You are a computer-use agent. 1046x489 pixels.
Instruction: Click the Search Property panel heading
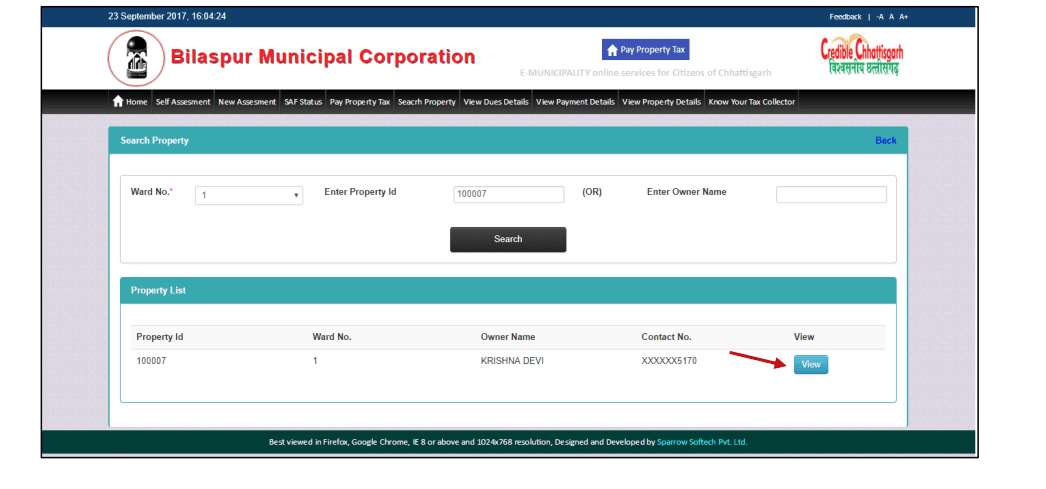pos(154,141)
